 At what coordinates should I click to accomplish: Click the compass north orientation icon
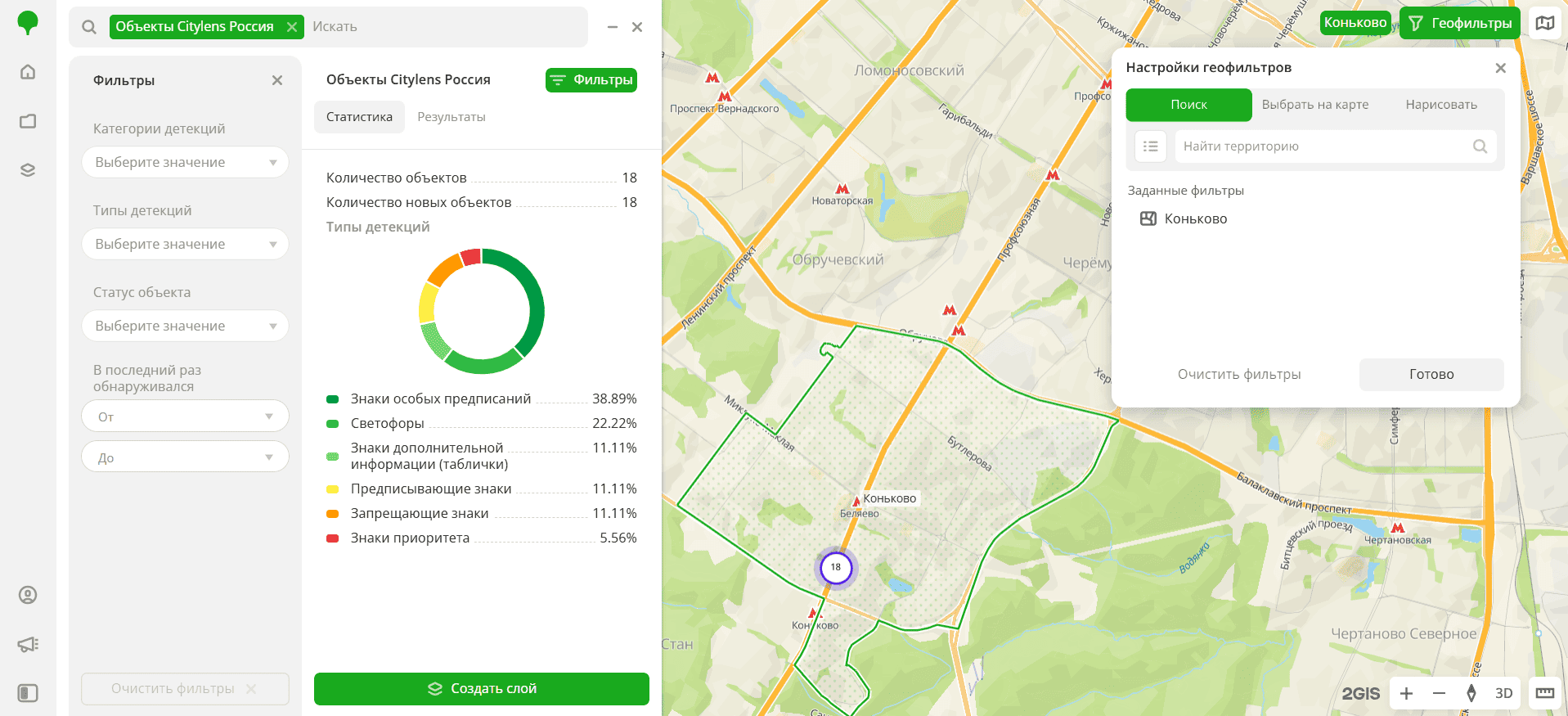1471,693
